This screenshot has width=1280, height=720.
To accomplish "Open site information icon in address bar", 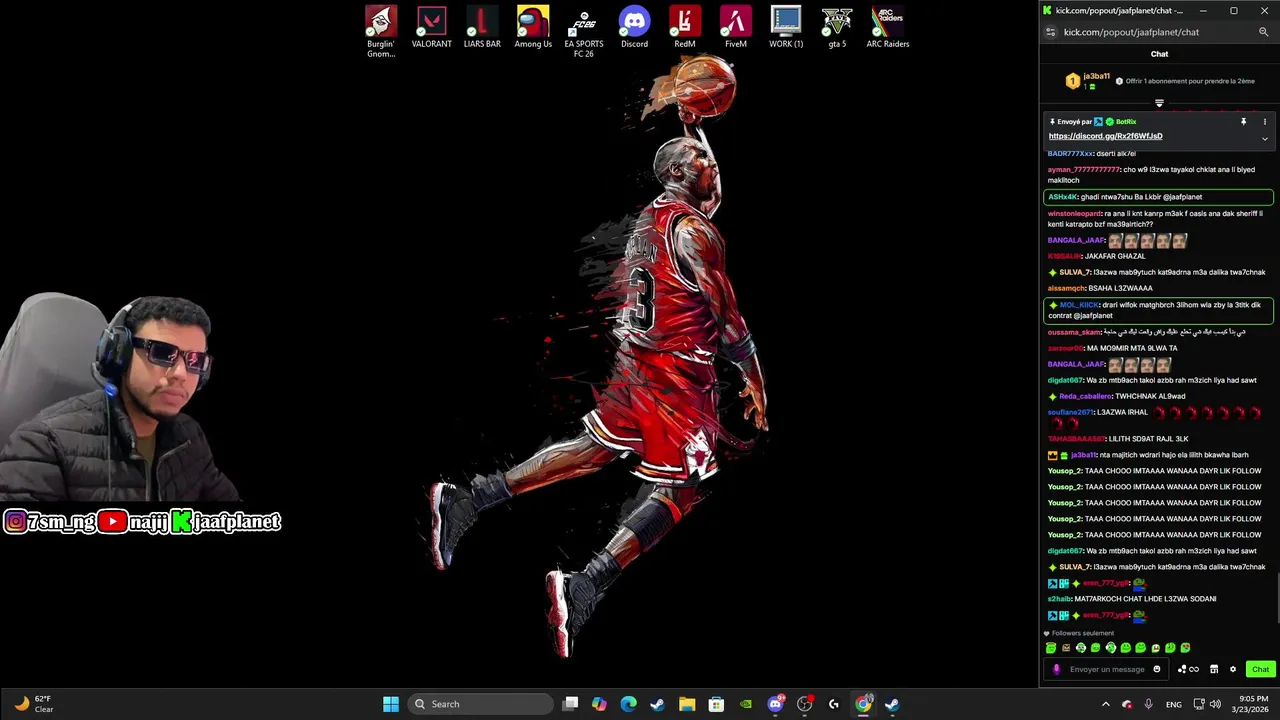I will tap(1050, 32).
